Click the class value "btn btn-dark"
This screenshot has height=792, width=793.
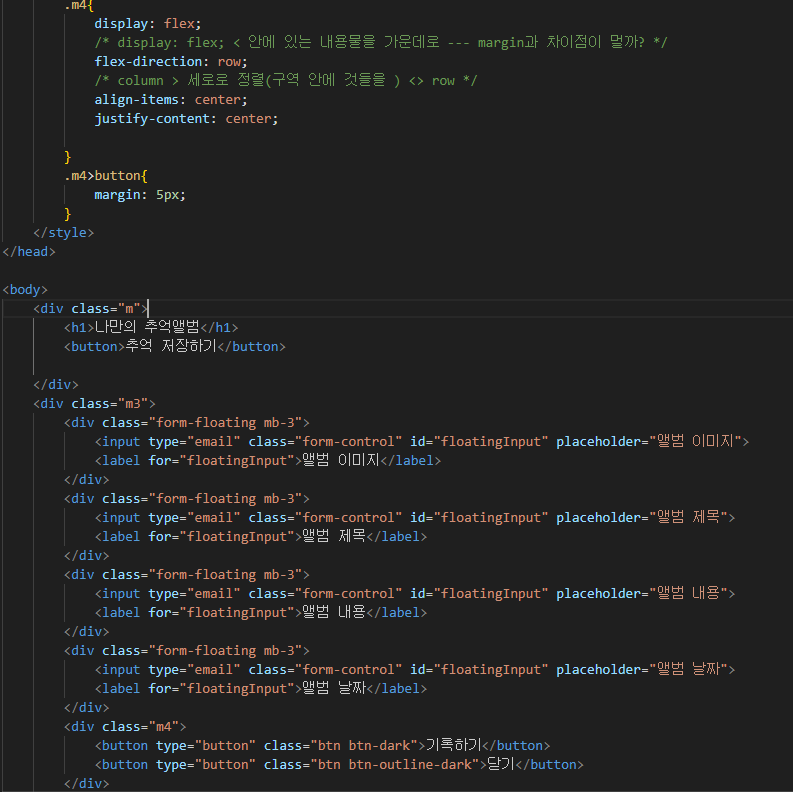pyautogui.click(x=364, y=745)
